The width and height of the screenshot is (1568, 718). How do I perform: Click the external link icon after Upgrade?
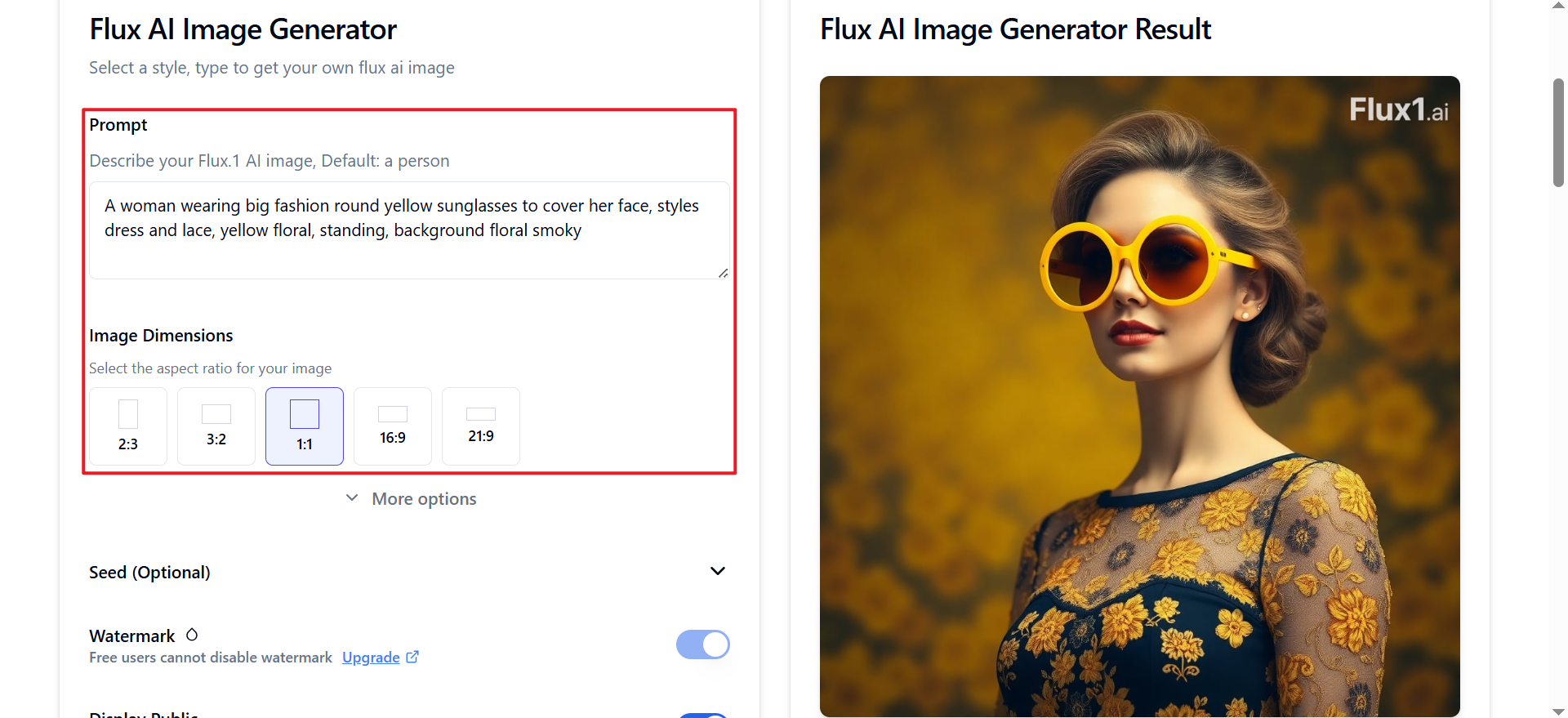[412, 657]
